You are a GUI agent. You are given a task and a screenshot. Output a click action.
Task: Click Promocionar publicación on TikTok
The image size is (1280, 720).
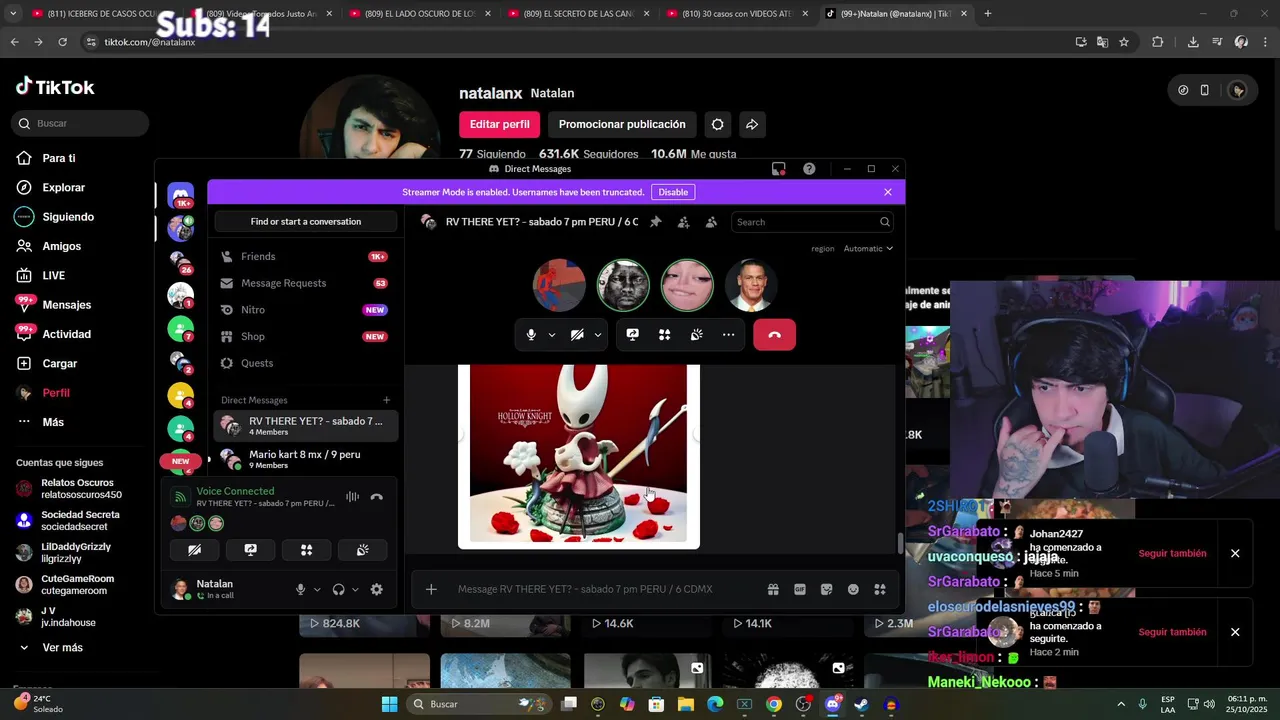tap(622, 124)
